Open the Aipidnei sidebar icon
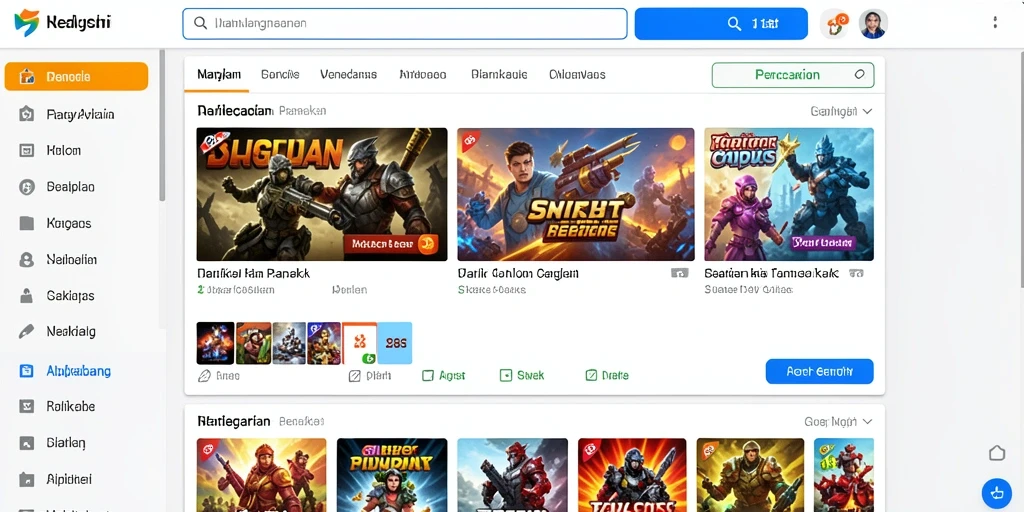The height and width of the screenshot is (512, 1024). (27, 479)
